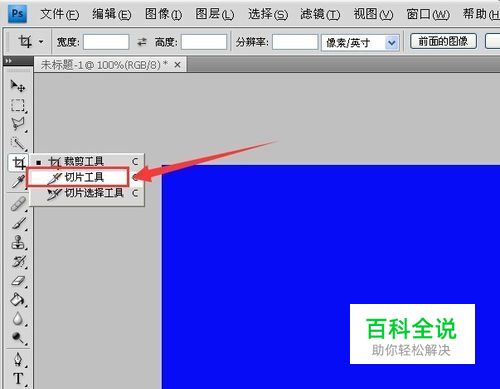The height and width of the screenshot is (389, 500).
Task: Open the 视图 menu
Action: pos(373,14)
